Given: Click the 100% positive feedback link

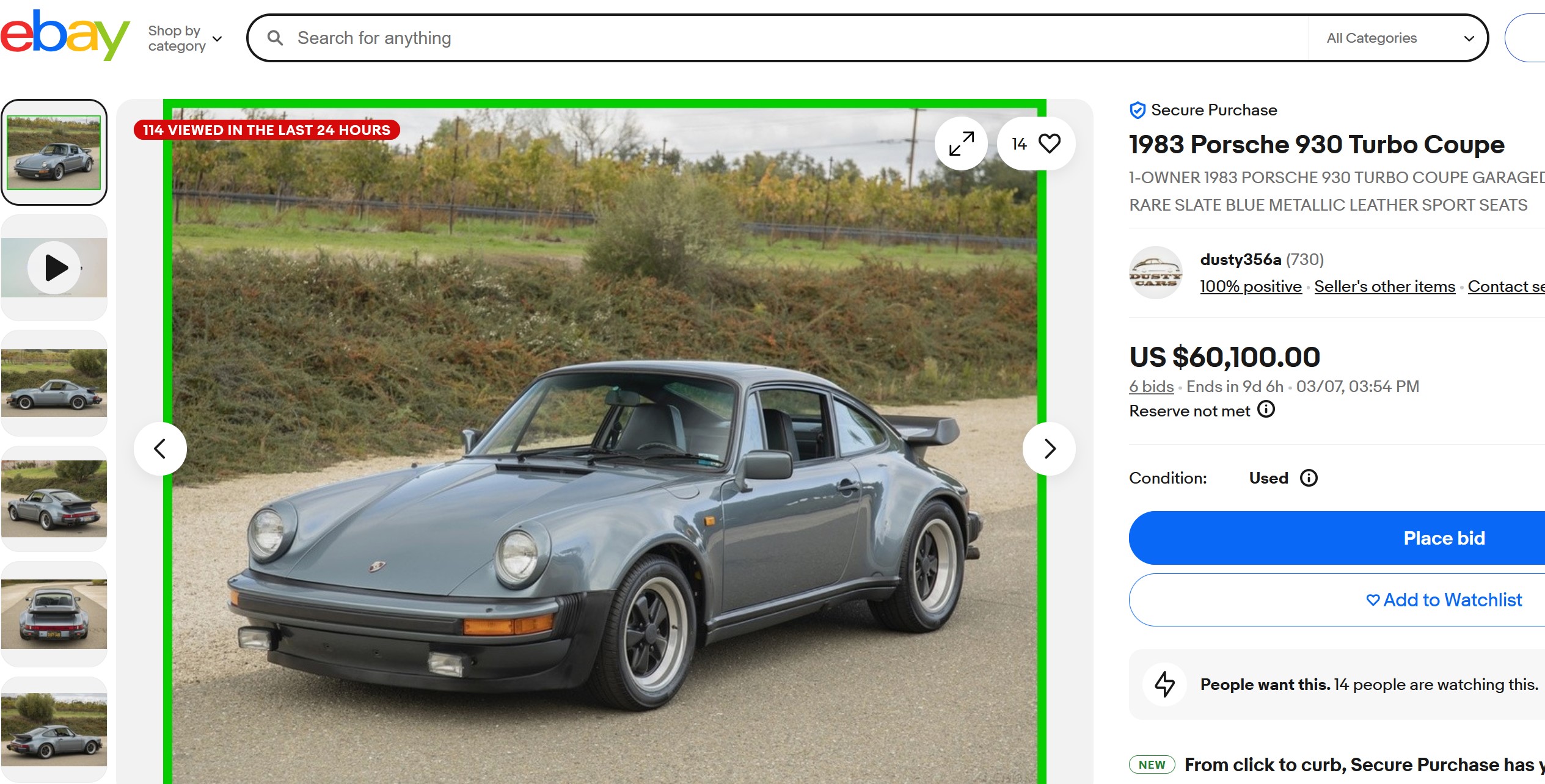Looking at the screenshot, I should 1250,286.
